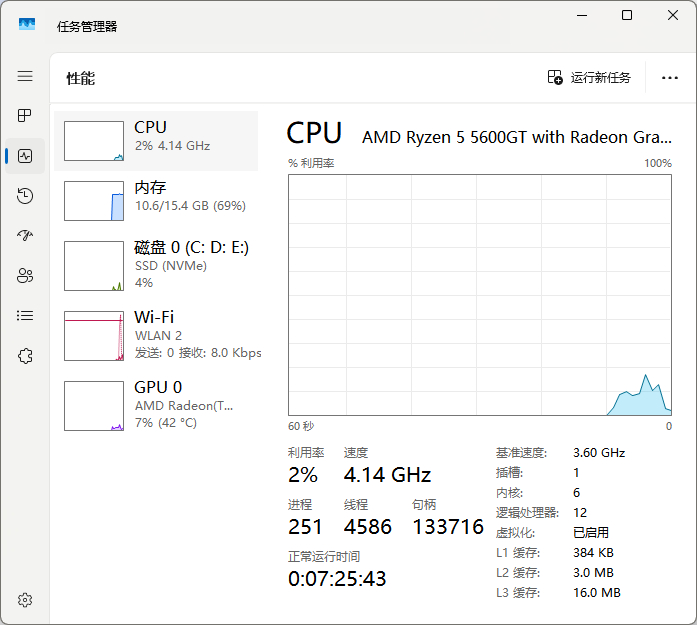697x625 pixels.
Task: Open Task Manager settings gear
Action: pos(25,600)
